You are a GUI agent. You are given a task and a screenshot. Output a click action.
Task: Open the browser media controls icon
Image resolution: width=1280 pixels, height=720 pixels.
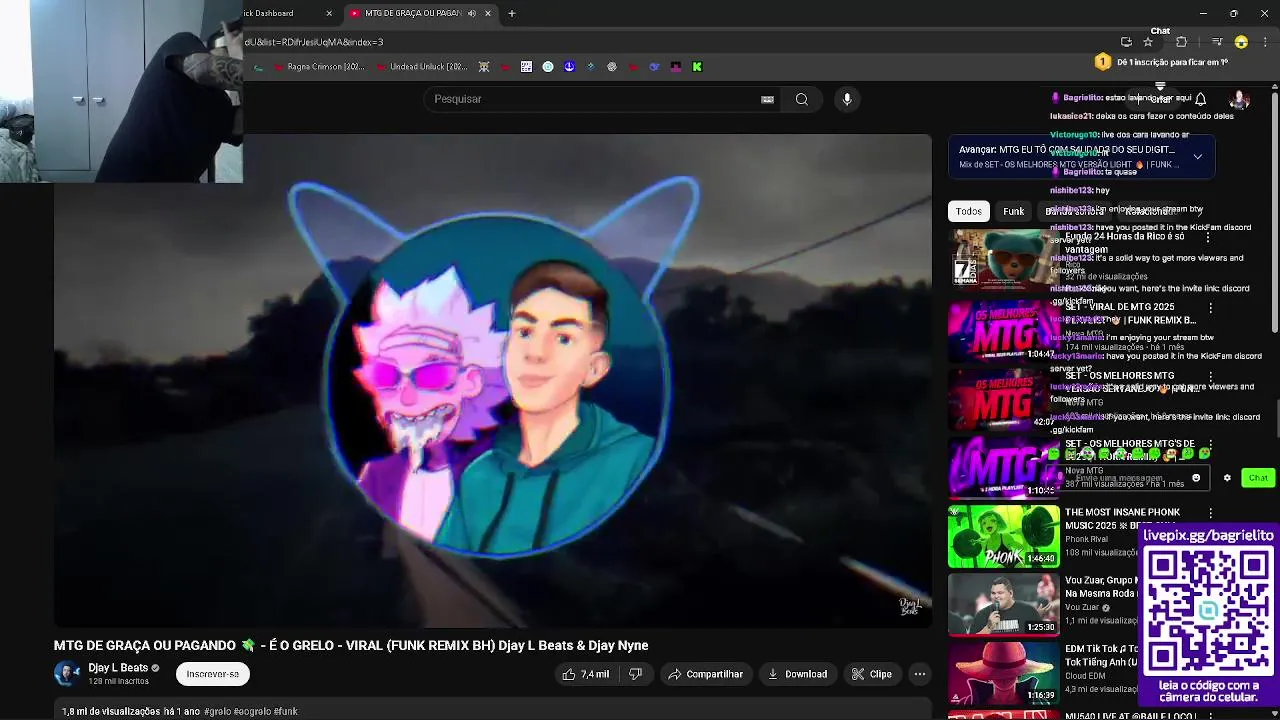pyautogui.click(x=1217, y=42)
